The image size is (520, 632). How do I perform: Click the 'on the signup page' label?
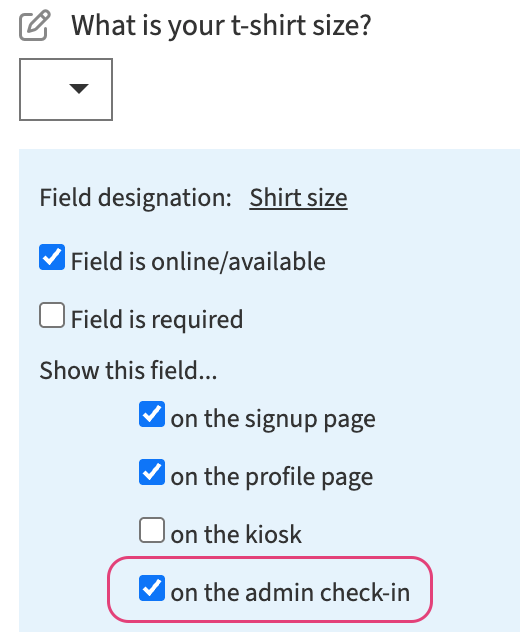273,419
